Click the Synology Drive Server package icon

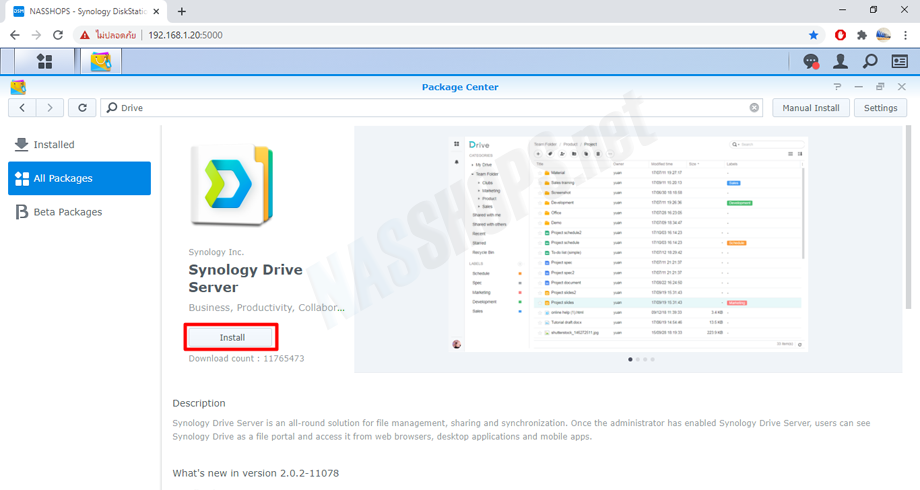coord(232,185)
